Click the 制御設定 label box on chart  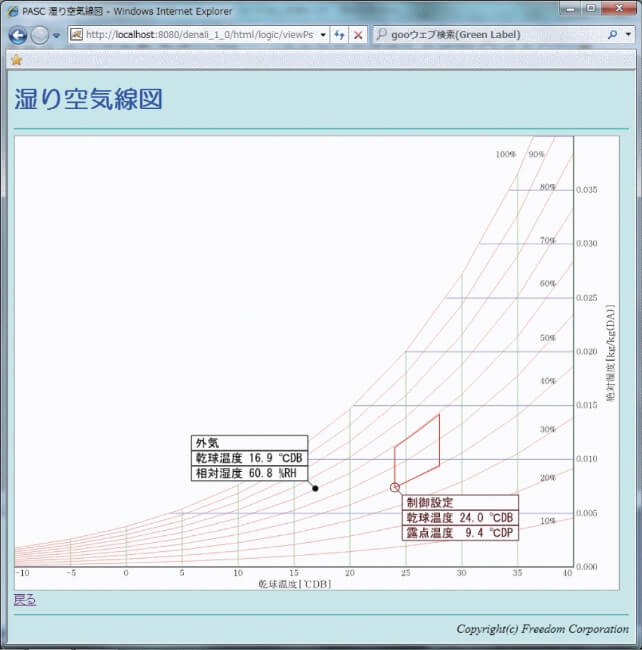[460, 518]
